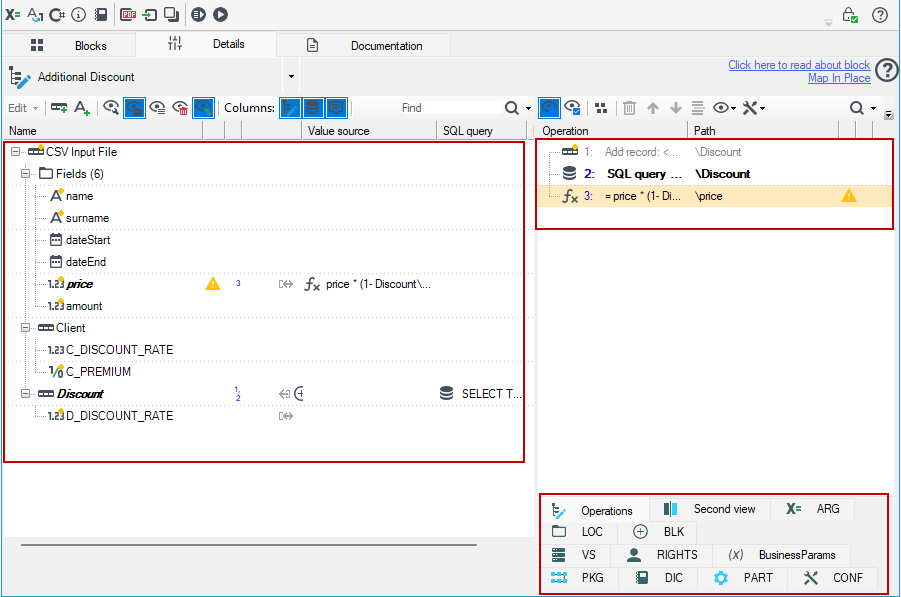This screenshot has width=901, height=597.
Task: Open the info circle icon in top toolbar
Action: pos(79,14)
